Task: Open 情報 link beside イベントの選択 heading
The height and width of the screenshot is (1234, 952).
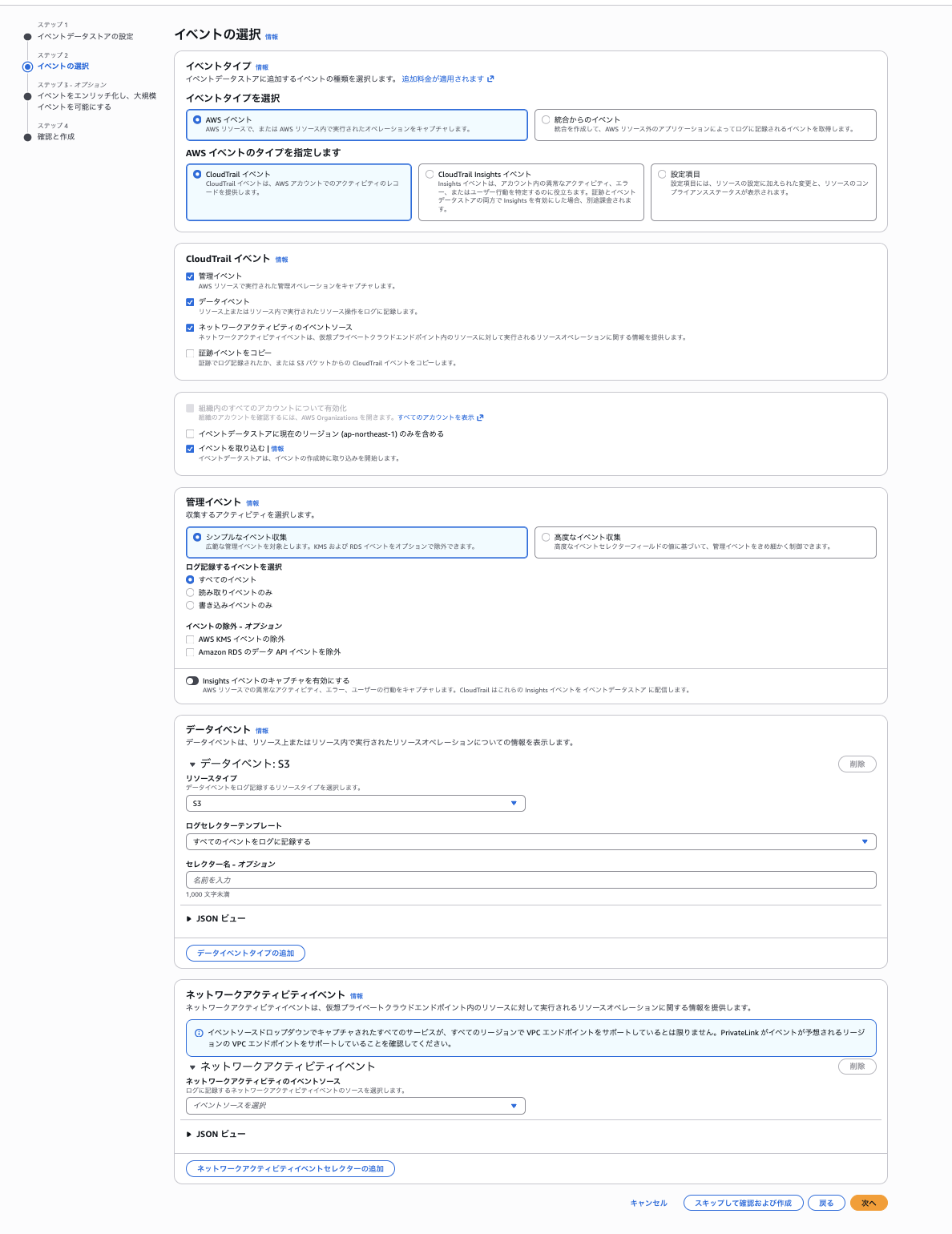Action: point(272,37)
